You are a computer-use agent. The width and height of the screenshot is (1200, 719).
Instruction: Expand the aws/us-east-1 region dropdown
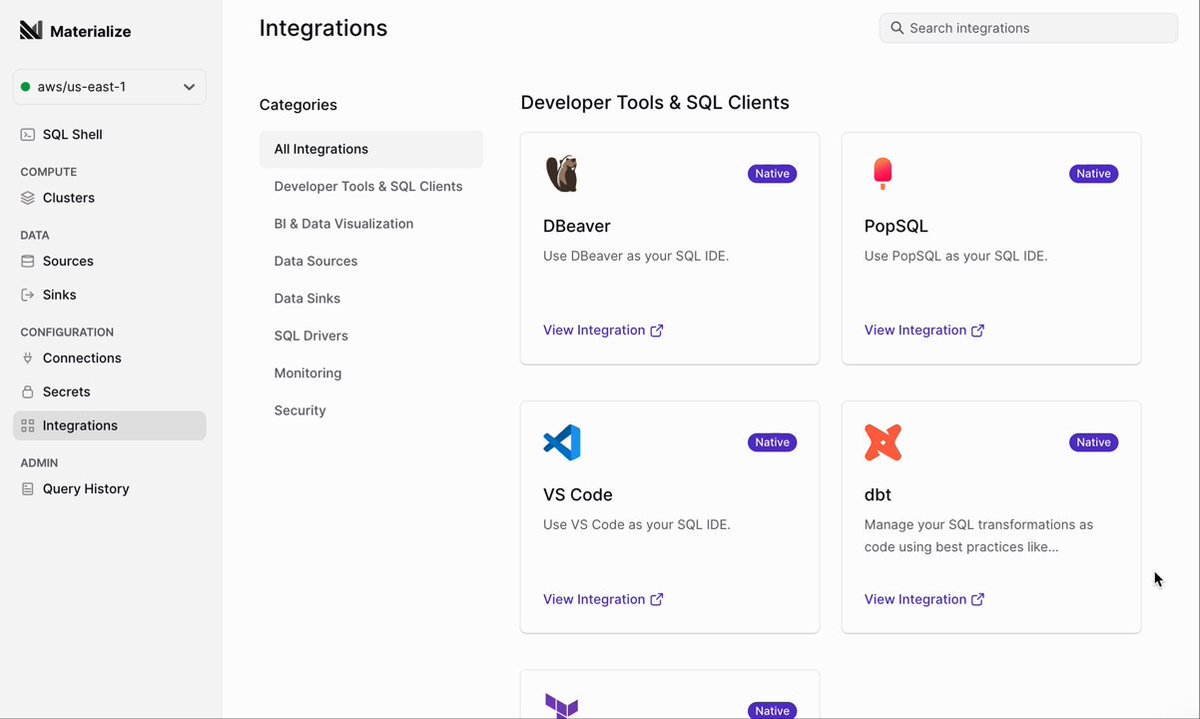110,87
